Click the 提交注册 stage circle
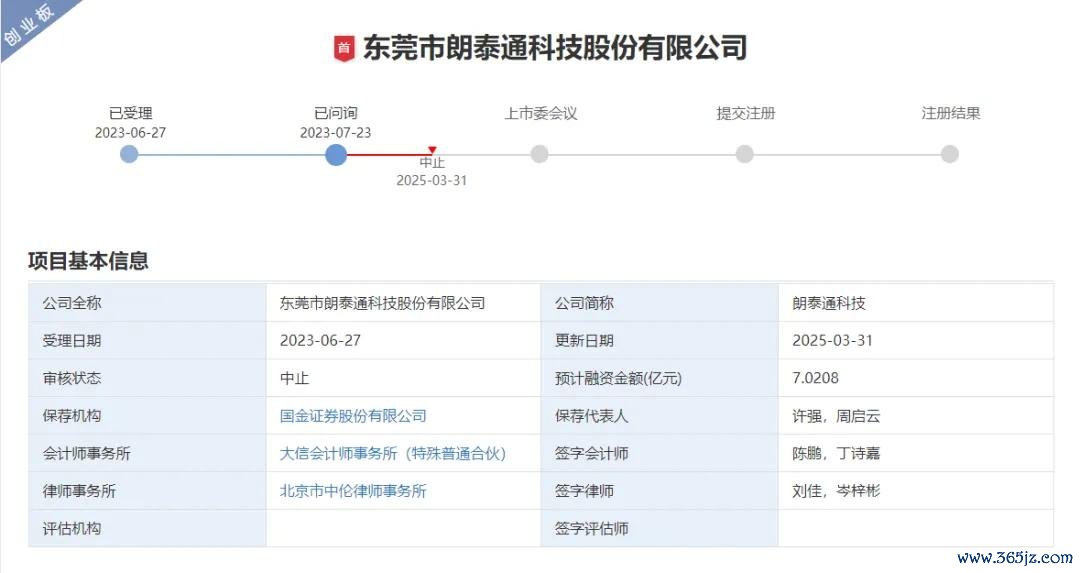The width and height of the screenshot is (1080, 573). (745, 154)
